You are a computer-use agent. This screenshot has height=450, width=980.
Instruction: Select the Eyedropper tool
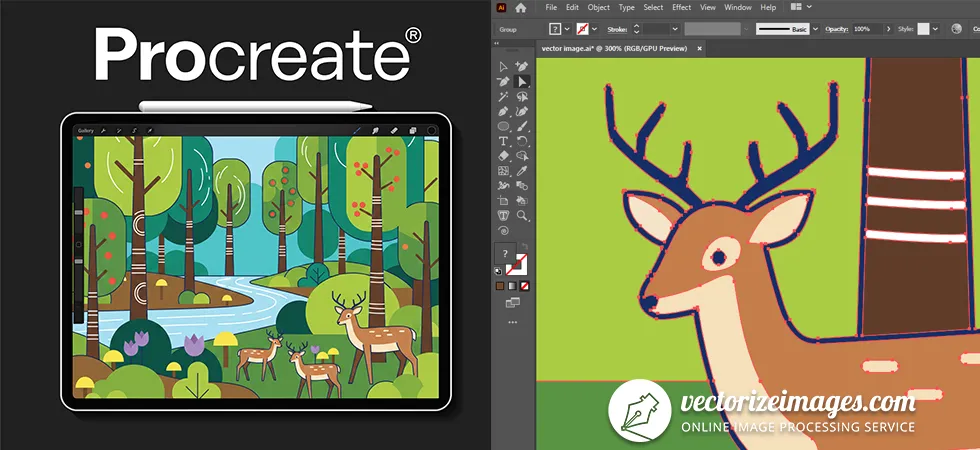click(522, 171)
